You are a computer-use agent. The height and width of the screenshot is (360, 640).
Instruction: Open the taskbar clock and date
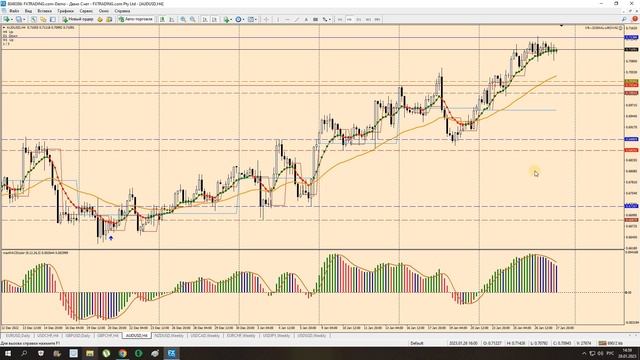click(x=626, y=353)
